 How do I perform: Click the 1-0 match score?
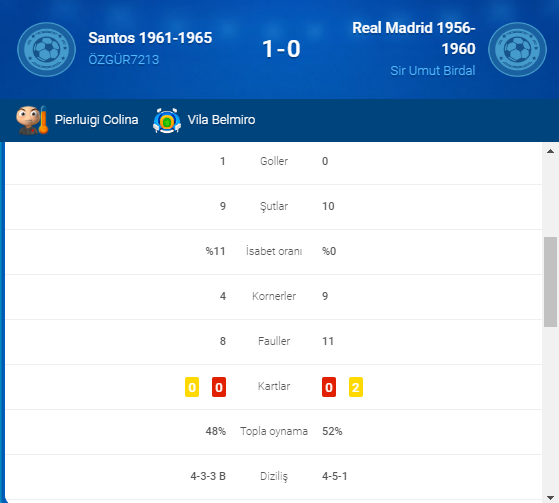pos(281,49)
